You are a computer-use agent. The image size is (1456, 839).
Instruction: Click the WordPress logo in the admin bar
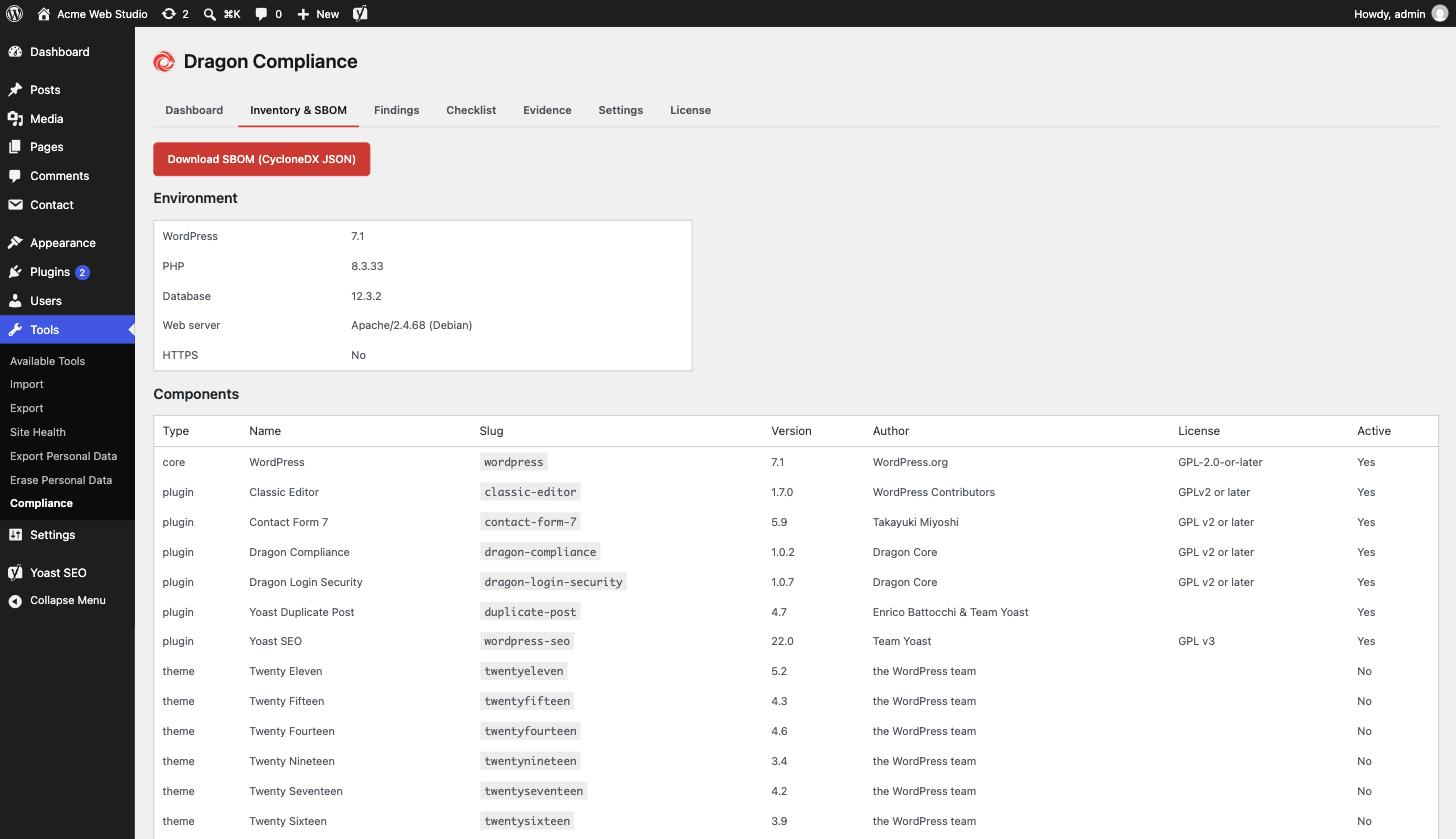coord(14,14)
